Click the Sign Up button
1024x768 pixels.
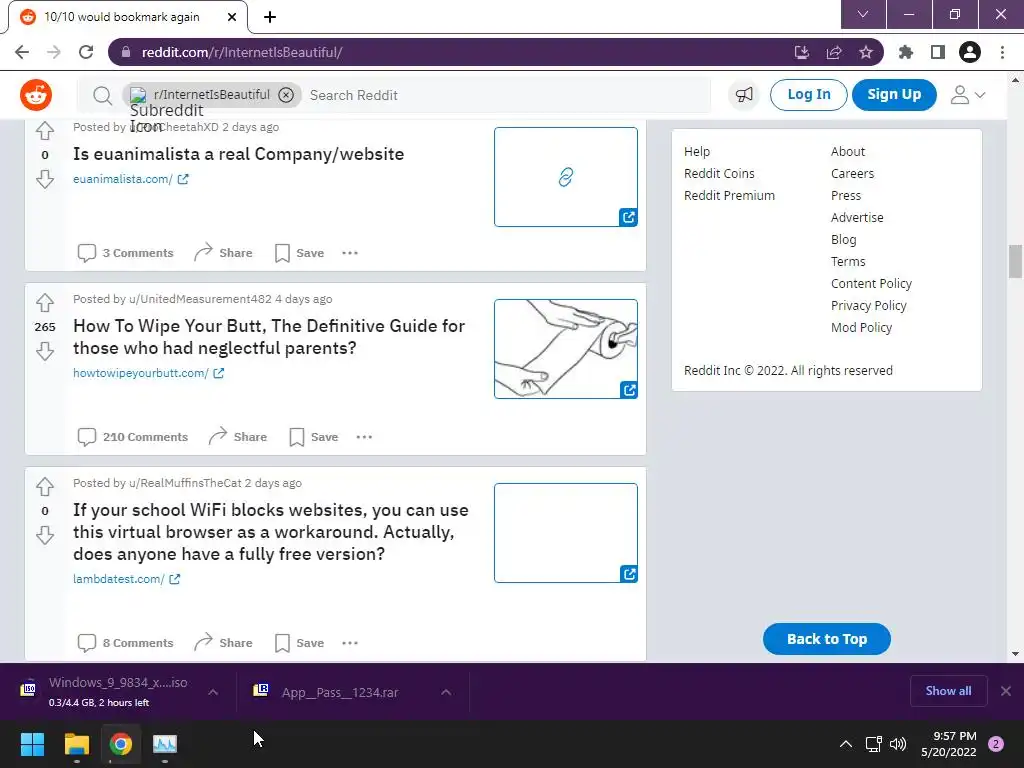894,95
